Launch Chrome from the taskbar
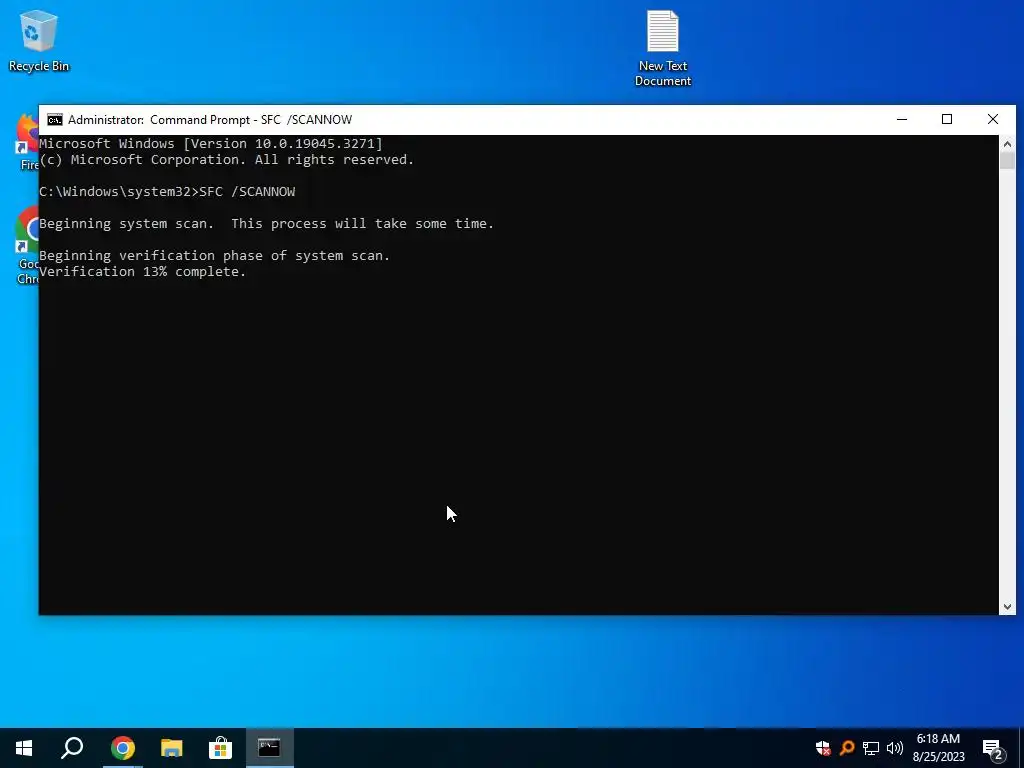This screenshot has width=1024, height=768. 122,748
